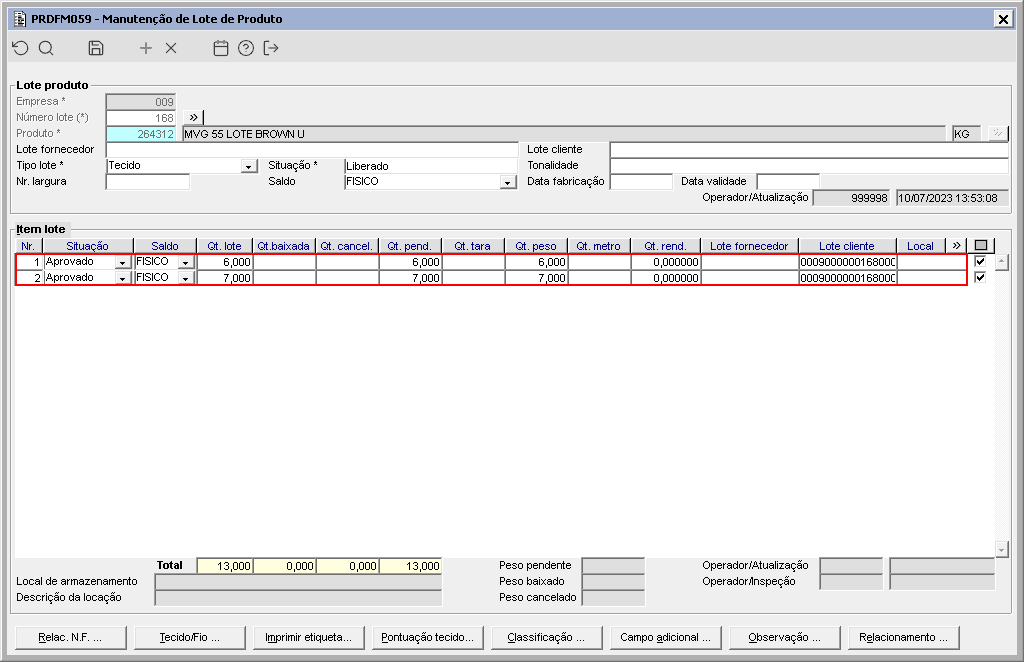Click the Número lote input field
1024x662 pixels.
tap(140, 118)
